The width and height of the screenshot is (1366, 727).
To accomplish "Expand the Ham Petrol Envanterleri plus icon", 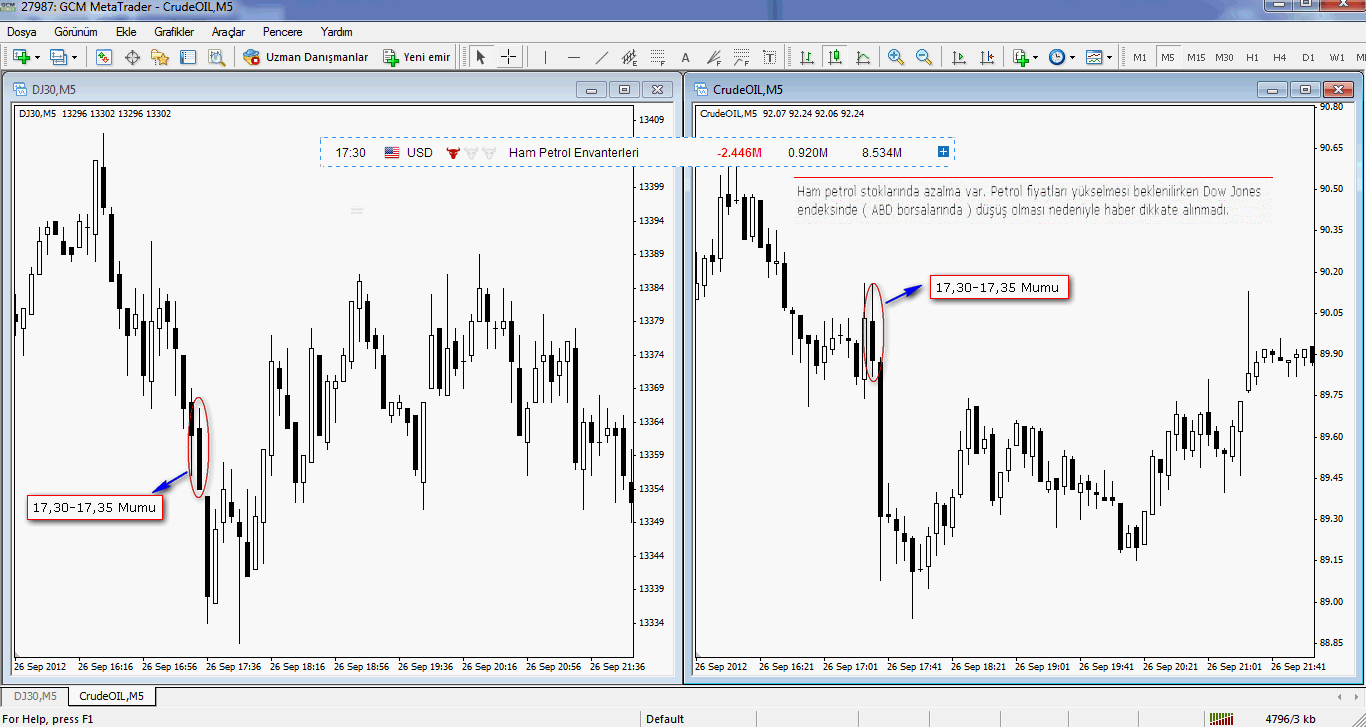I will point(943,152).
